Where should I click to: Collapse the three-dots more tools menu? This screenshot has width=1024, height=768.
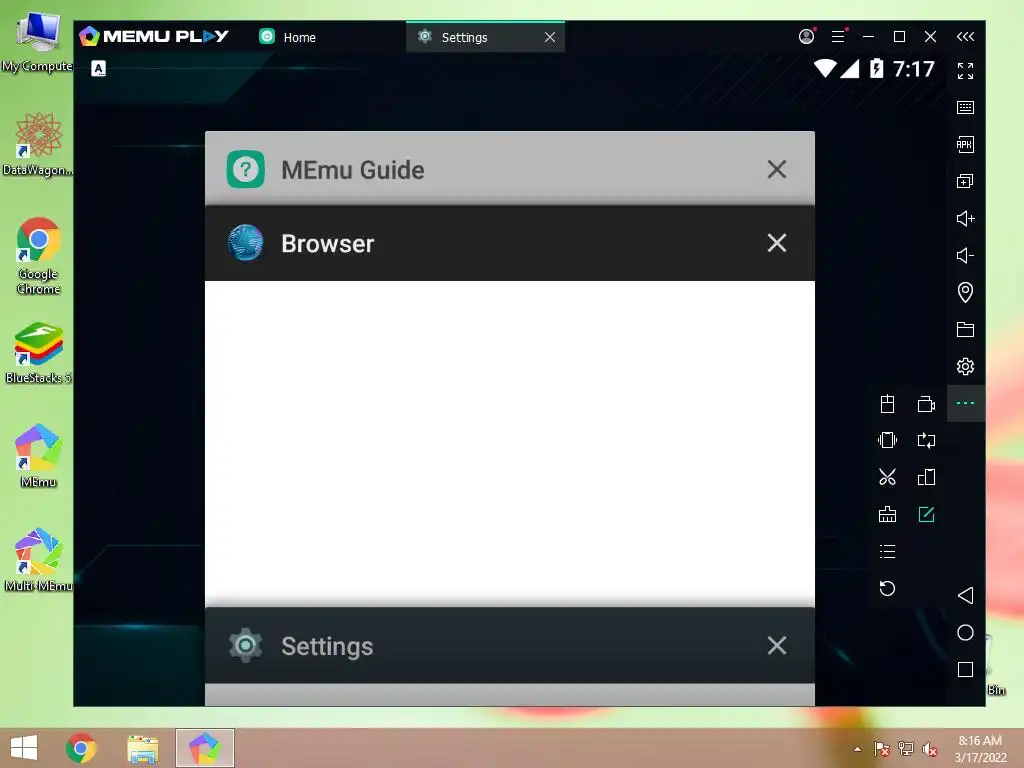[965, 404]
